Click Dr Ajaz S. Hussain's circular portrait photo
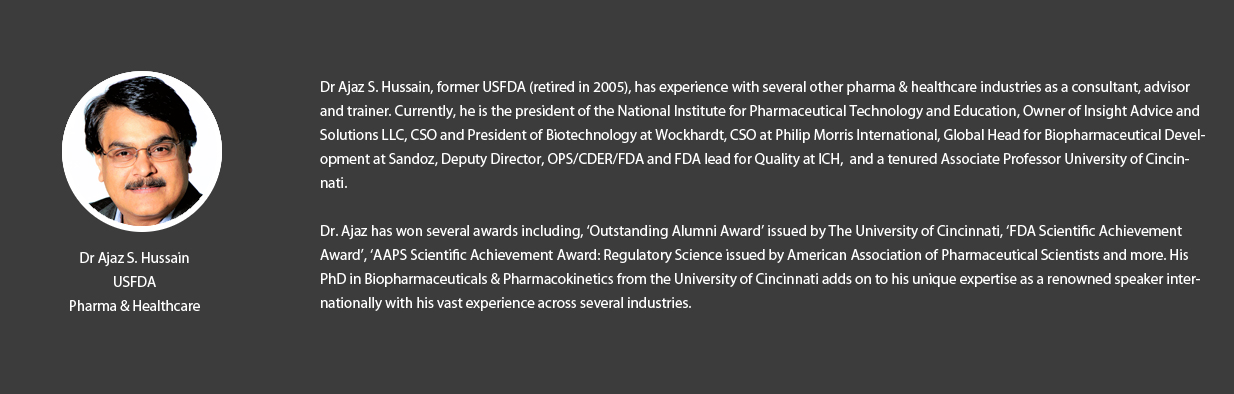 [142, 151]
